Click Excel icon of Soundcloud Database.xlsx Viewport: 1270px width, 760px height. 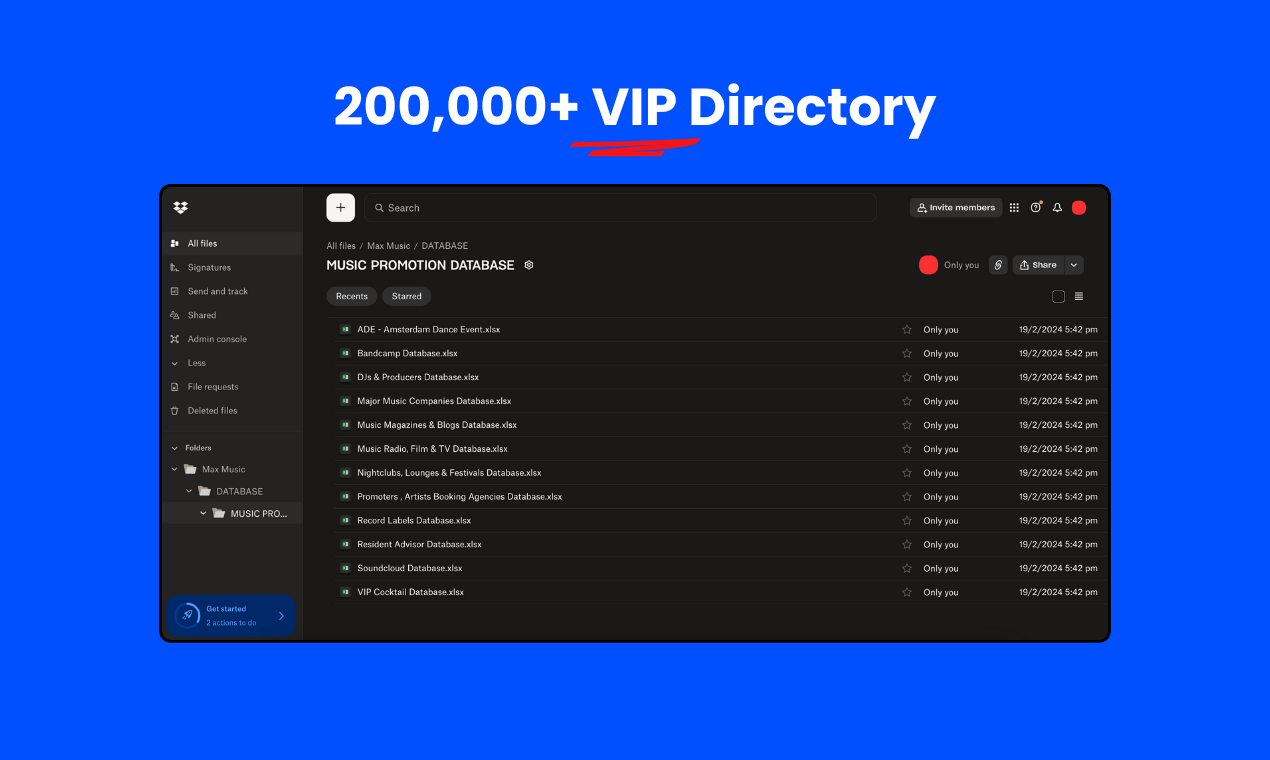(345, 568)
